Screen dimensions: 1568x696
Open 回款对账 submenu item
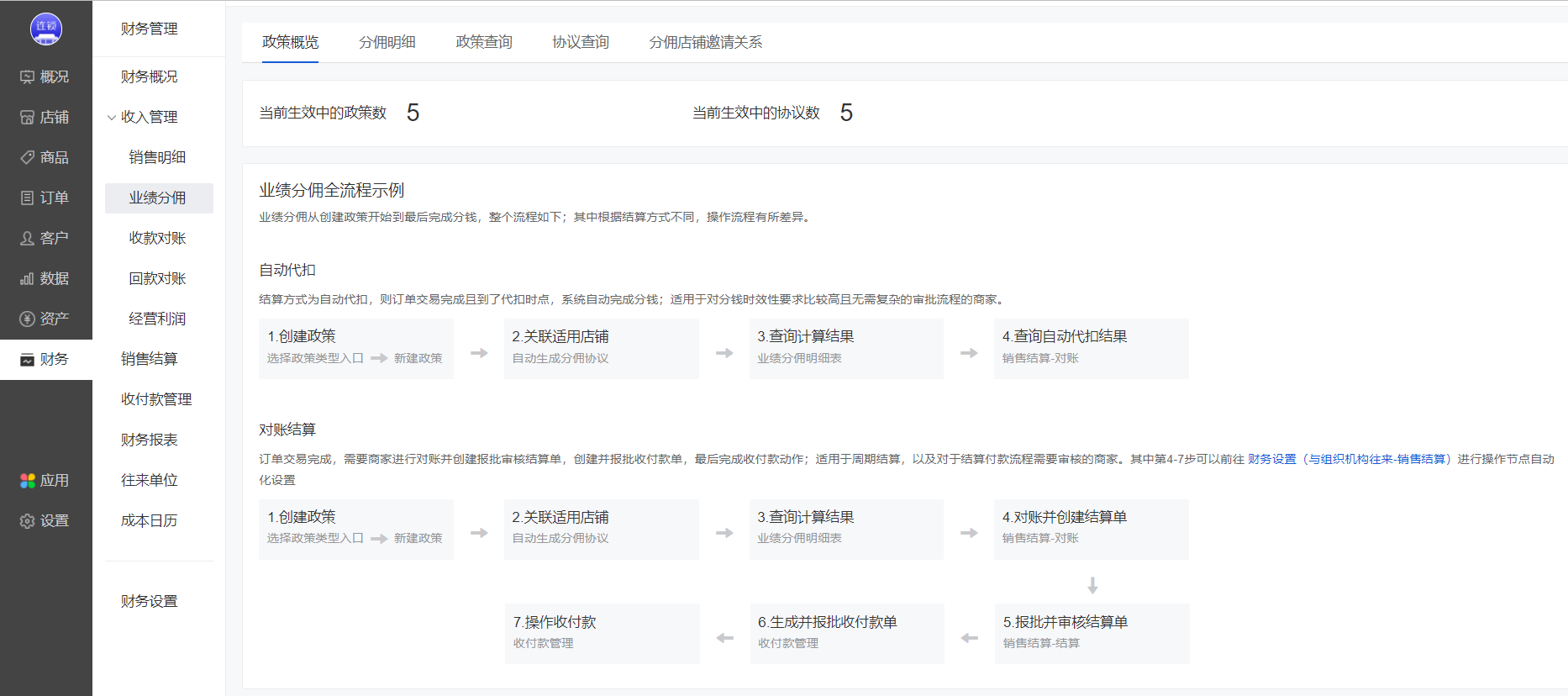[157, 278]
